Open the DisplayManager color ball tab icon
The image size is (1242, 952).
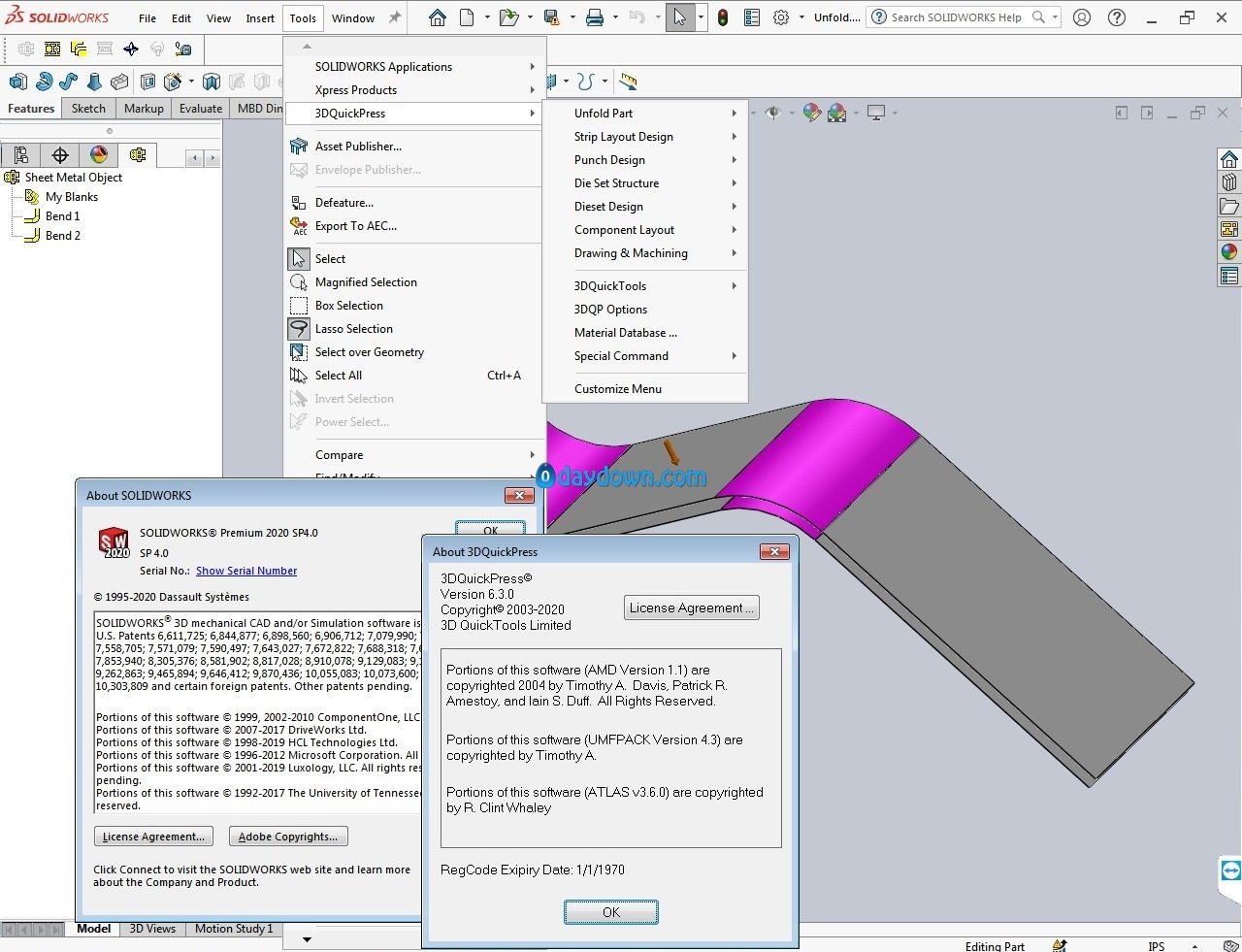(99, 155)
